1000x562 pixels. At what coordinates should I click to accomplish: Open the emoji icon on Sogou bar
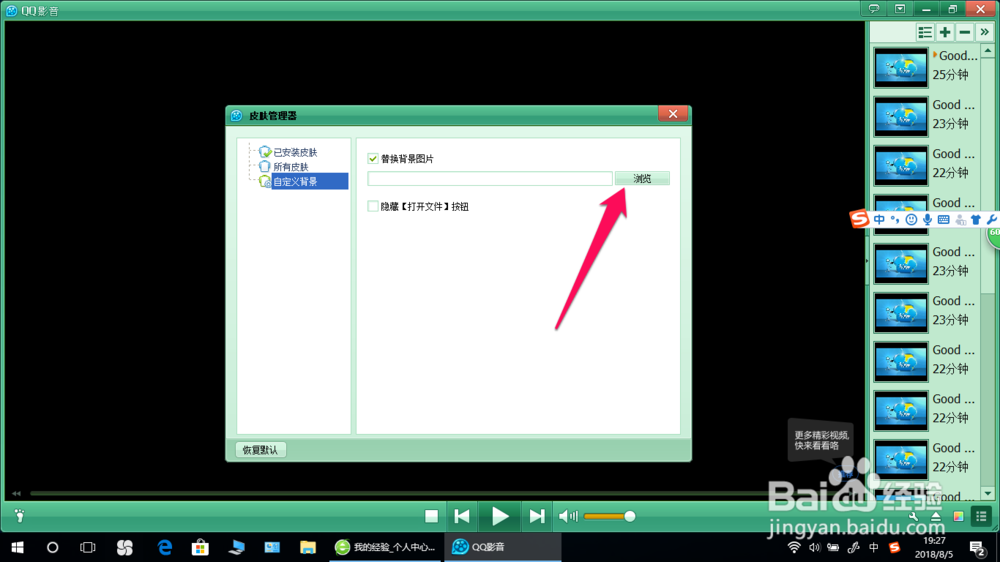pos(911,219)
